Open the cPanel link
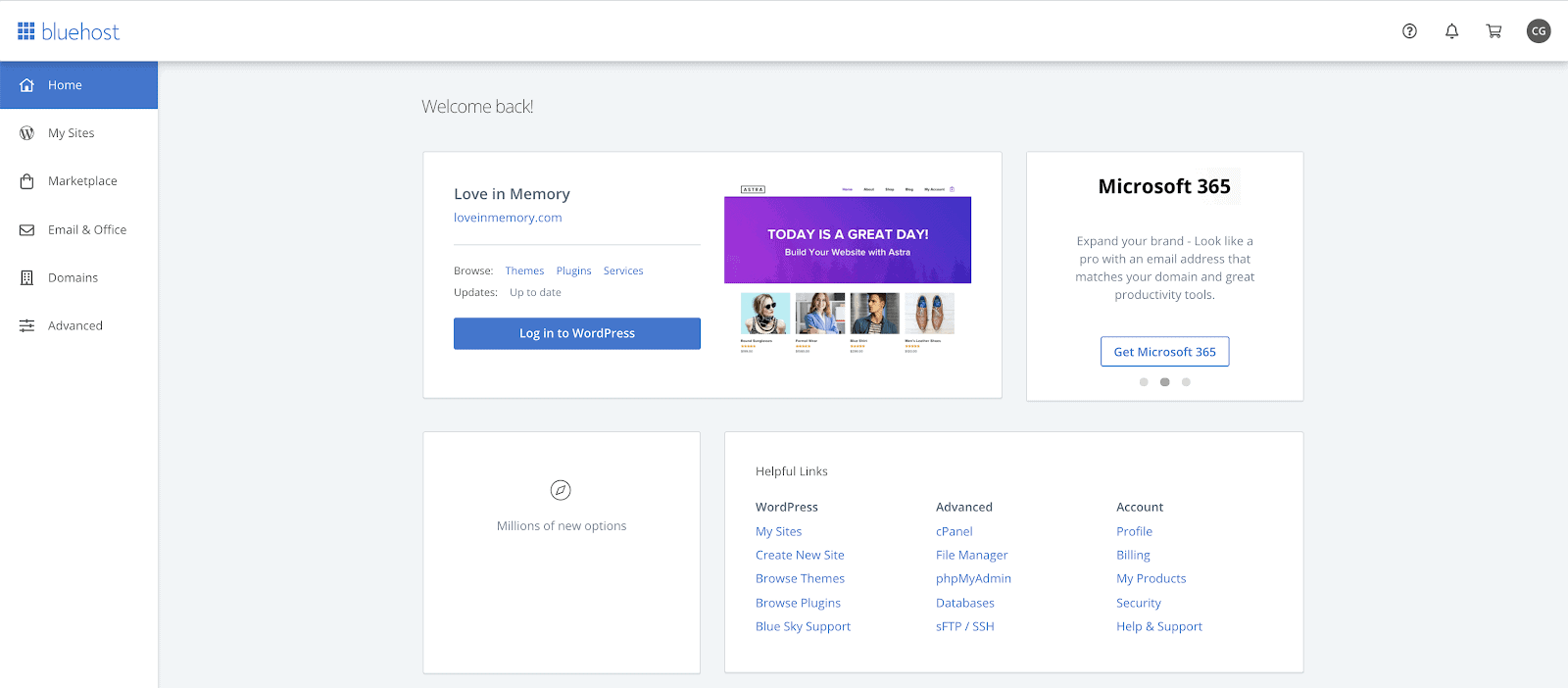 [955, 531]
